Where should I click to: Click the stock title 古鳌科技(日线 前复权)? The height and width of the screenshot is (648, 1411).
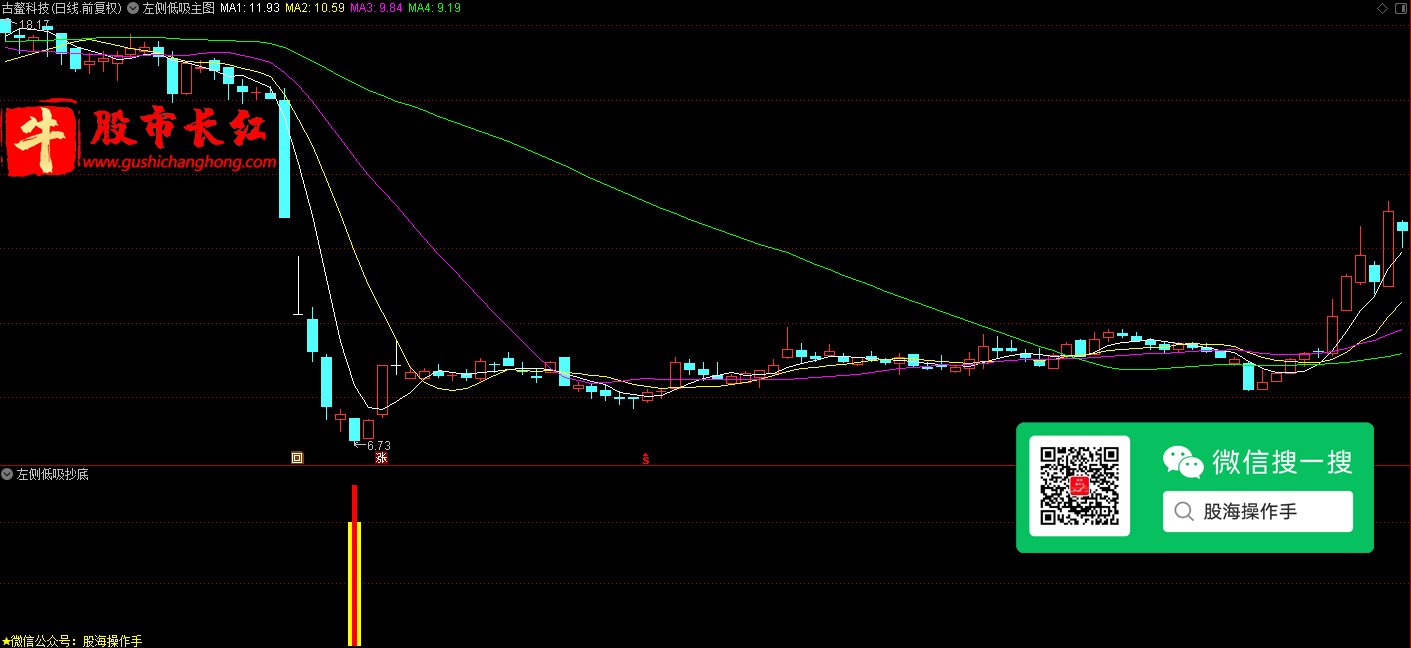(x=62, y=8)
